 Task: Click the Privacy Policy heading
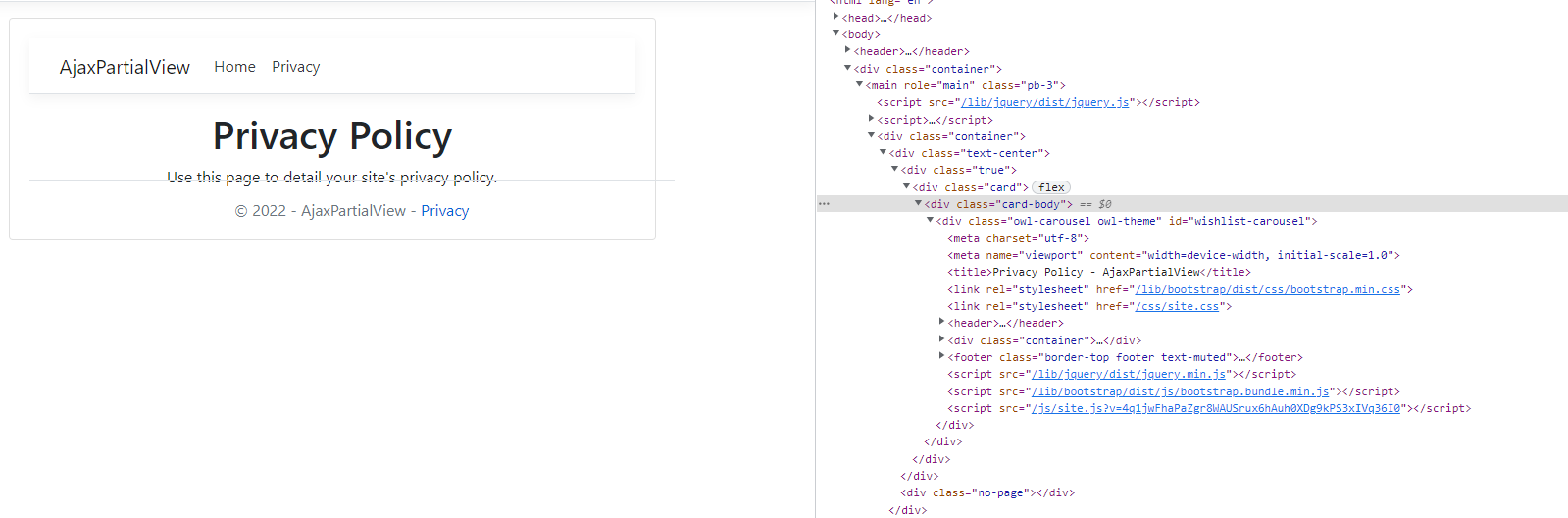coord(332,136)
